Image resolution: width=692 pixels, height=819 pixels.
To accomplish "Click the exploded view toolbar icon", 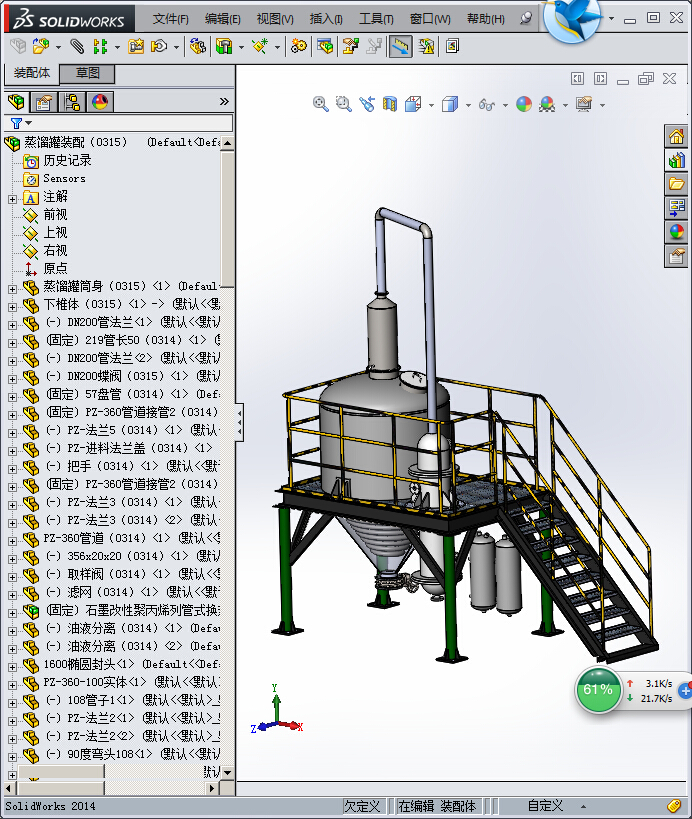I will point(350,46).
